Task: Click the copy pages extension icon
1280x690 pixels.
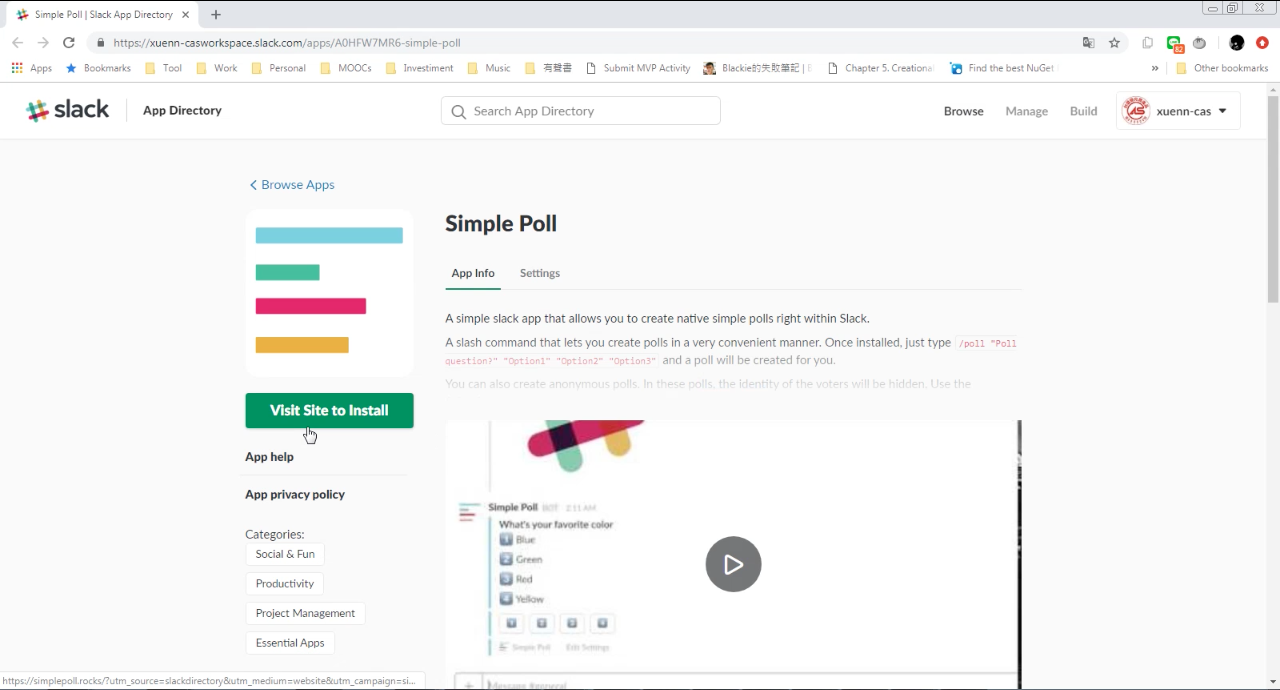Action: 1148,43
